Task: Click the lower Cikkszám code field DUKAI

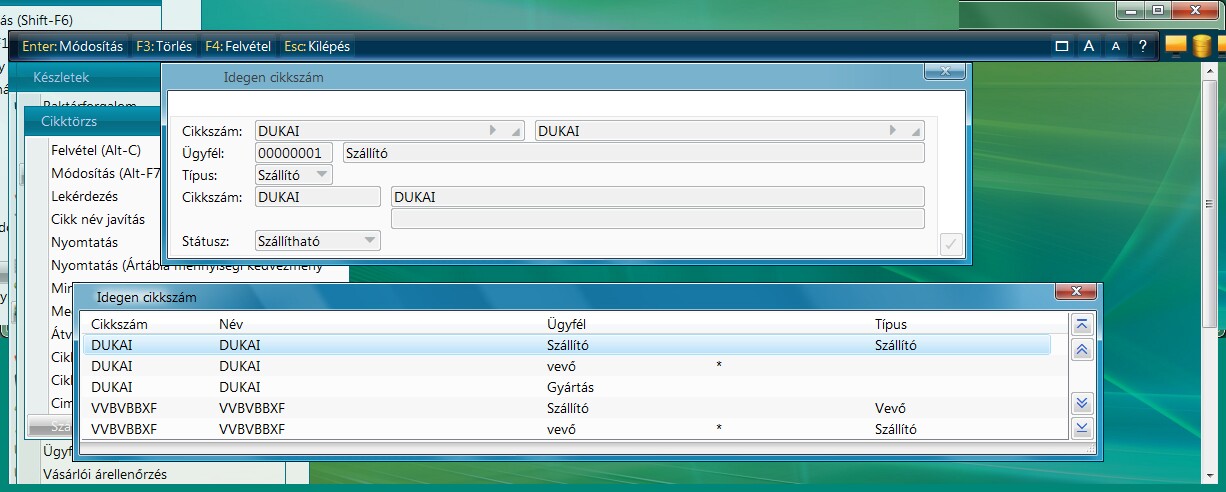Action: click(x=318, y=197)
